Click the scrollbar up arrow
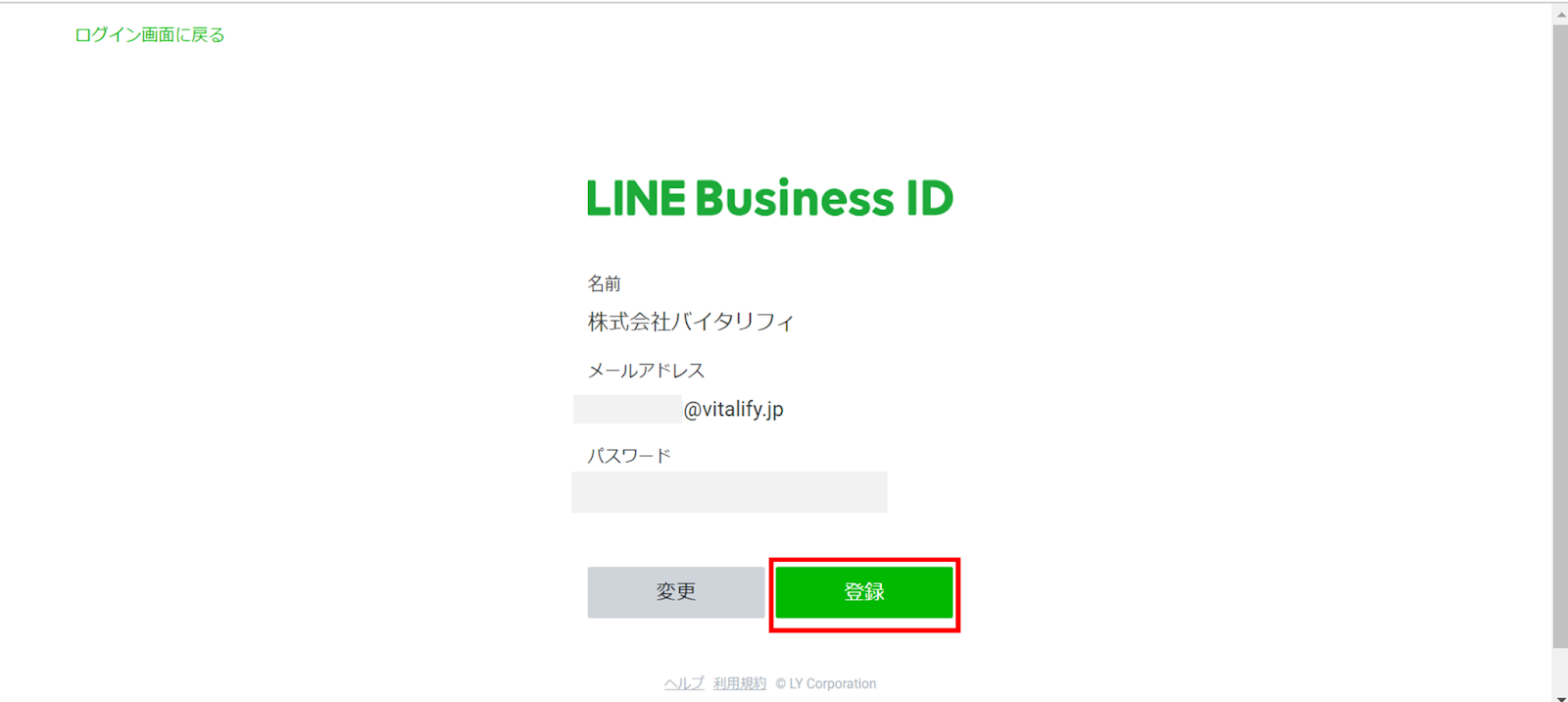The width and height of the screenshot is (1568, 702). (x=1560, y=14)
